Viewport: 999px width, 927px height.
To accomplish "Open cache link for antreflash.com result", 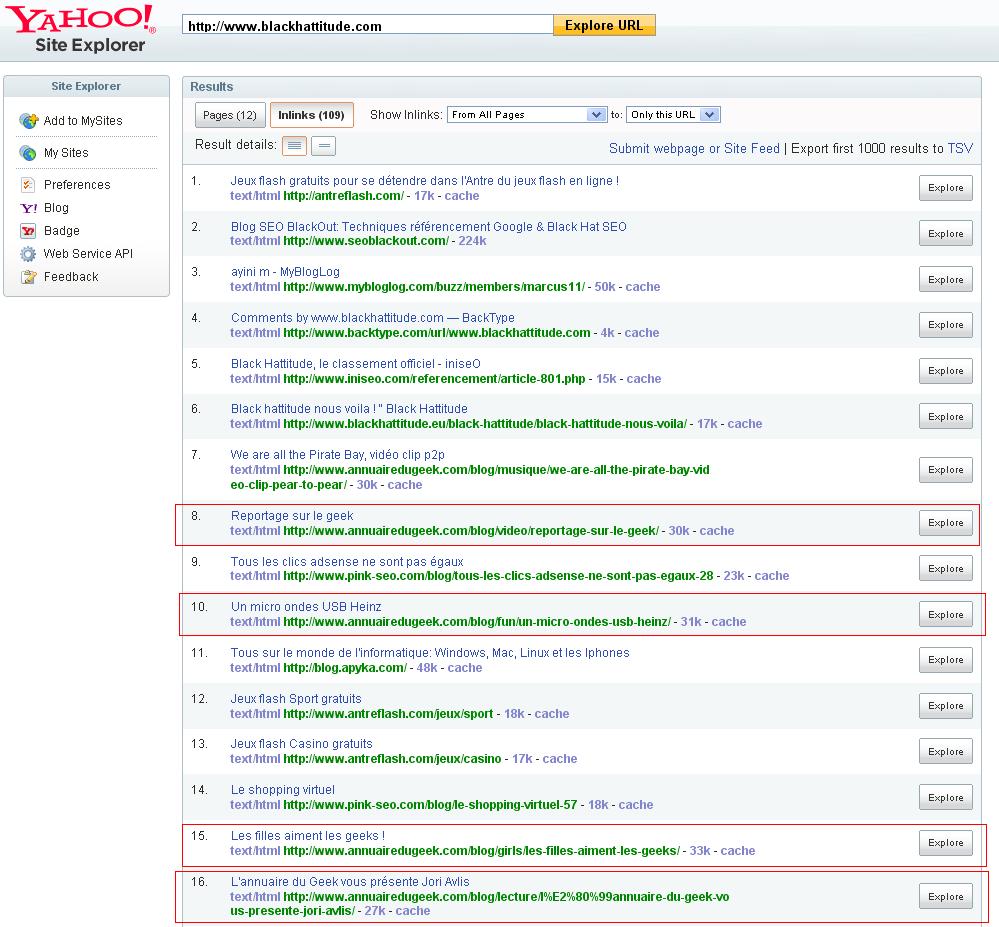I will [462, 196].
